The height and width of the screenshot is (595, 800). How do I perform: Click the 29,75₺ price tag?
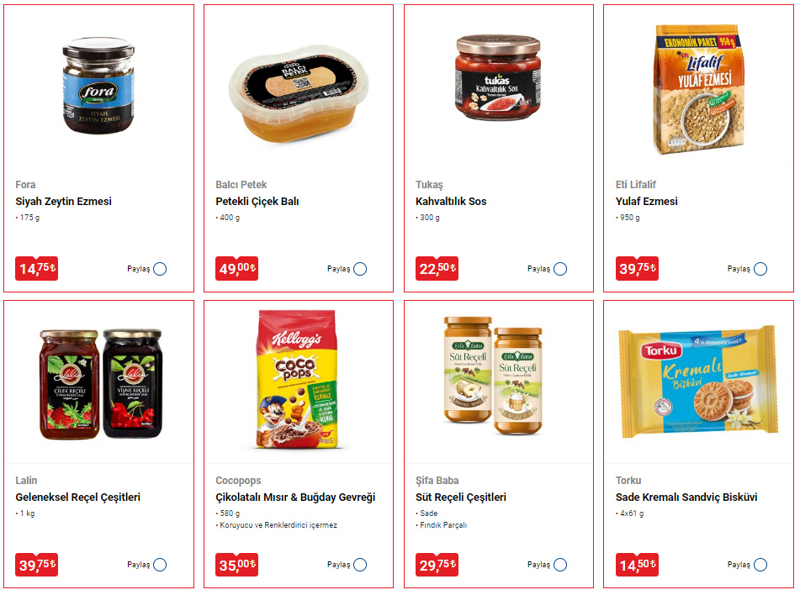pos(437,564)
